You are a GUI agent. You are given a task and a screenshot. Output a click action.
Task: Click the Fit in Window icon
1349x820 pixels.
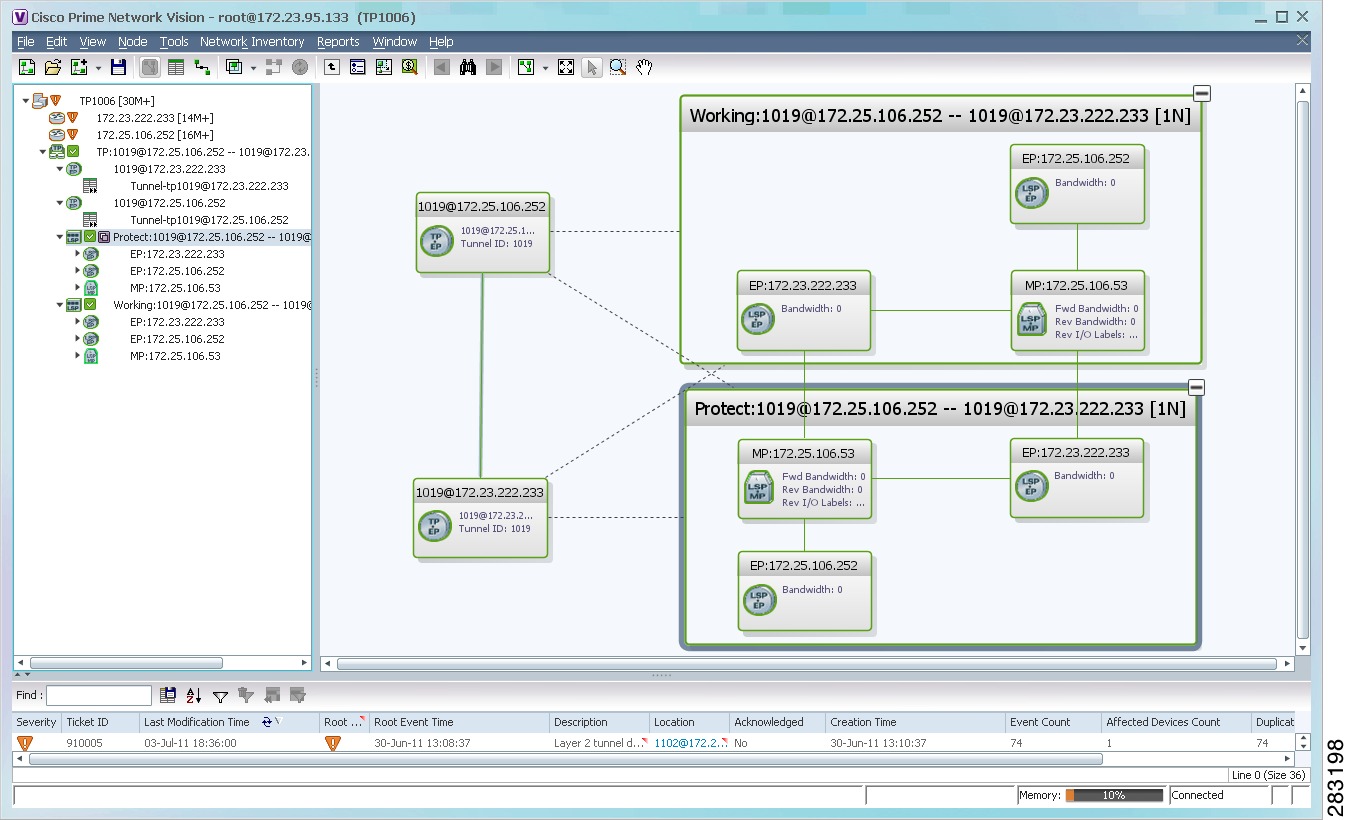tap(566, 67)
